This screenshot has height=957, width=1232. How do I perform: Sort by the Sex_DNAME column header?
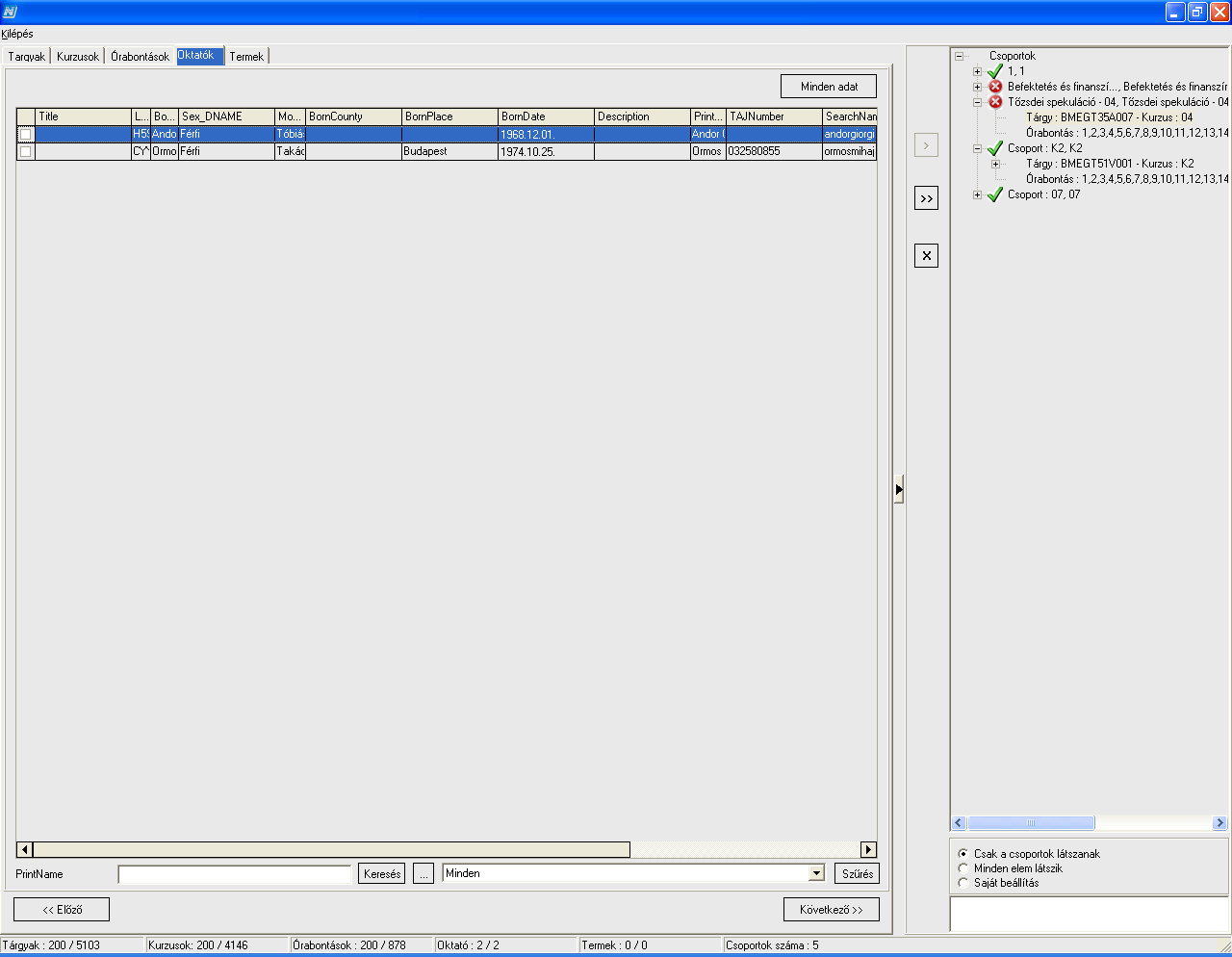[x=227, y=116]
